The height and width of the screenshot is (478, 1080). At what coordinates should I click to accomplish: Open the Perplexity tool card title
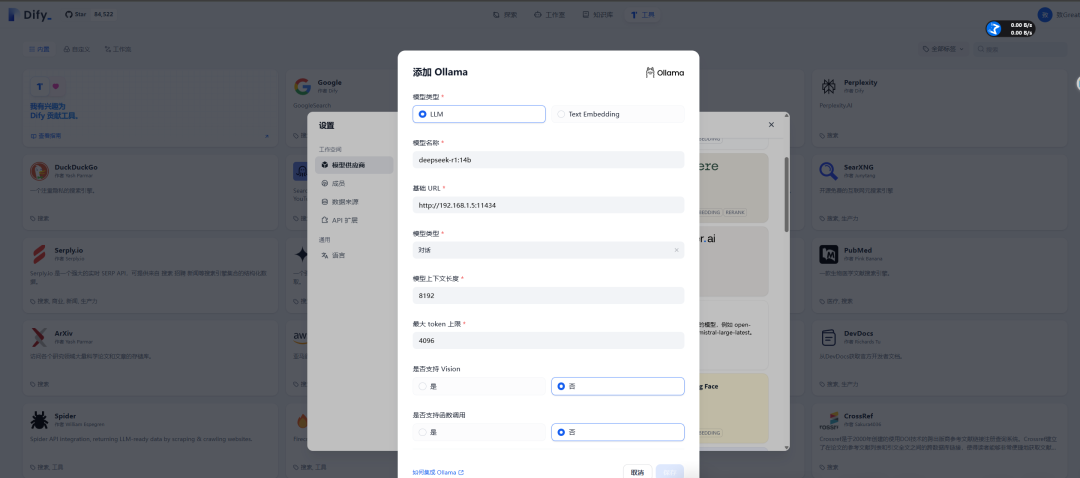pyautogui.click(x=860, y=82)
